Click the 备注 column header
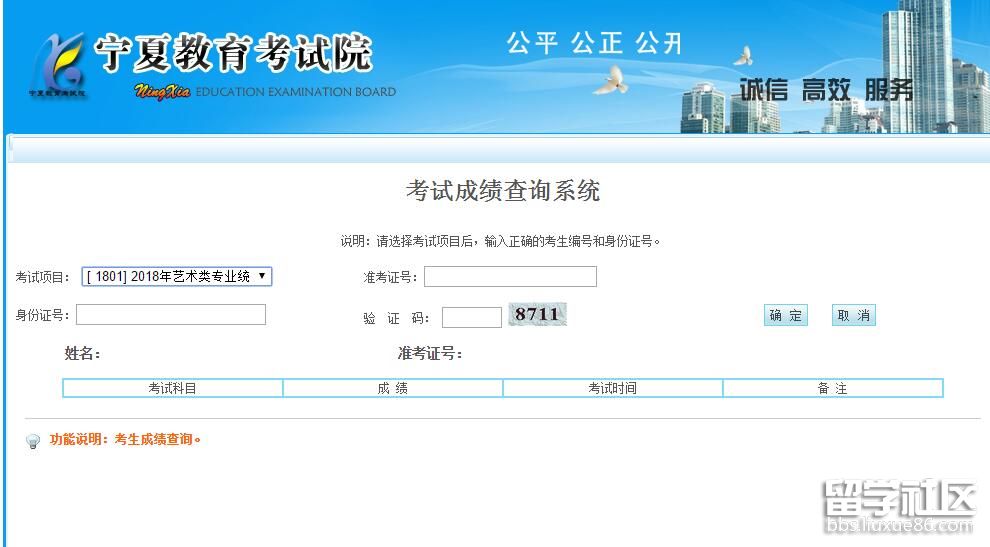The image size is (990, 547). click(832, 388)
